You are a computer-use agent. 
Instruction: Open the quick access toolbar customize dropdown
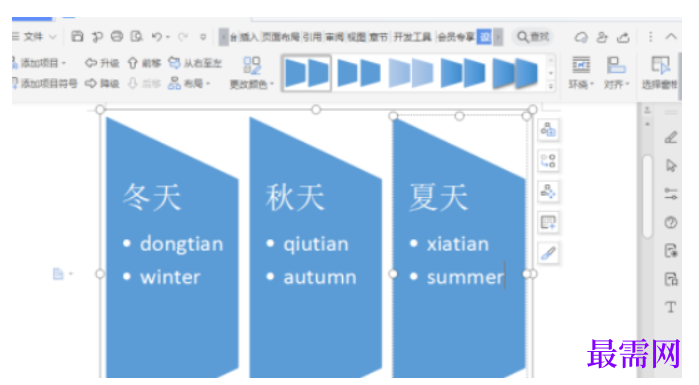203,37
